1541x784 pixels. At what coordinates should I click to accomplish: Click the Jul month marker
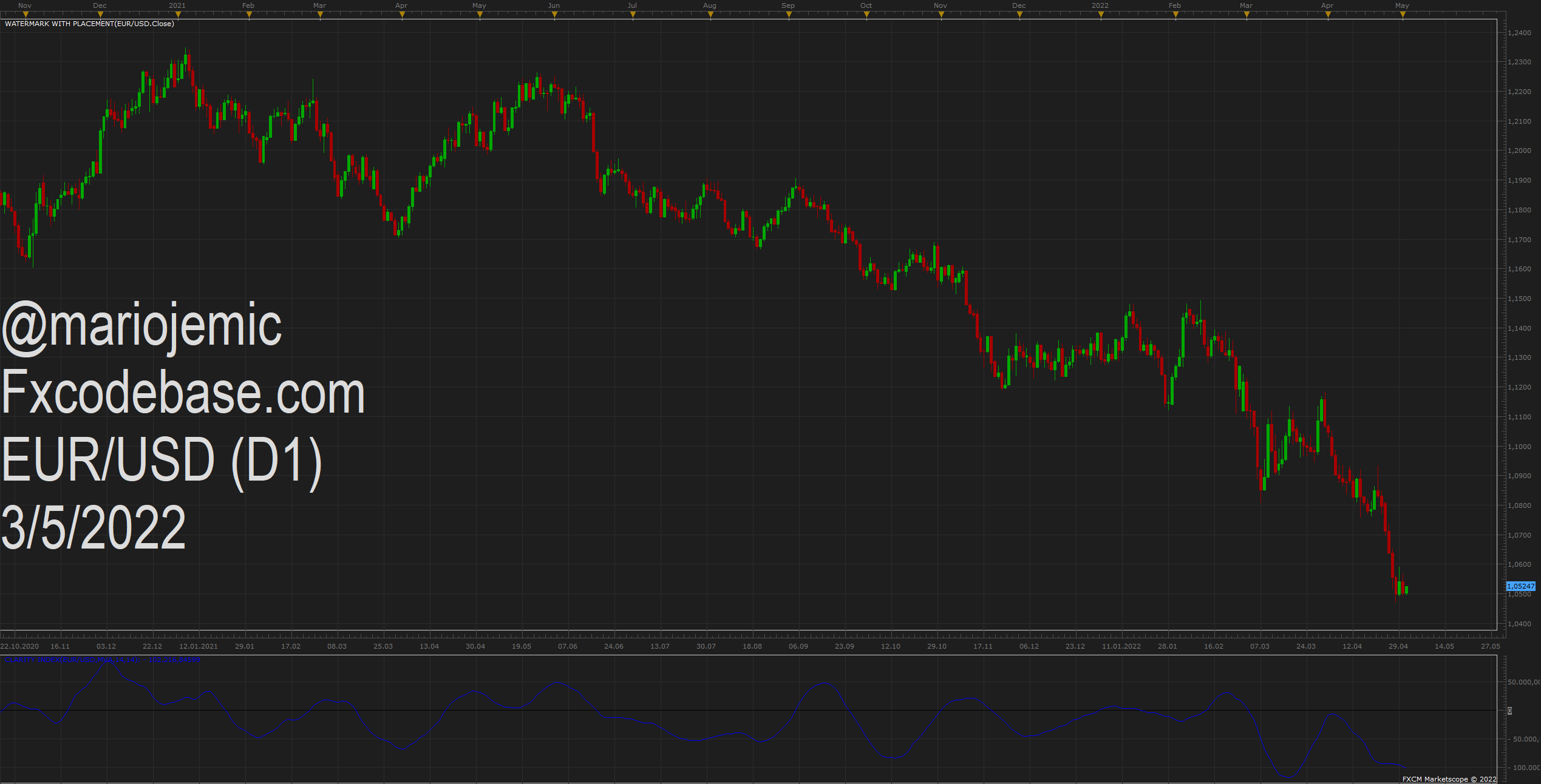pos(632,5)
